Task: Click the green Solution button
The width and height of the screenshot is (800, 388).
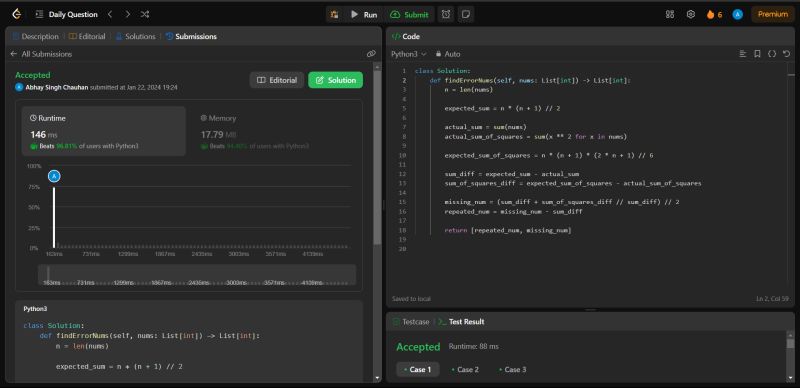Action: (336, 80)
